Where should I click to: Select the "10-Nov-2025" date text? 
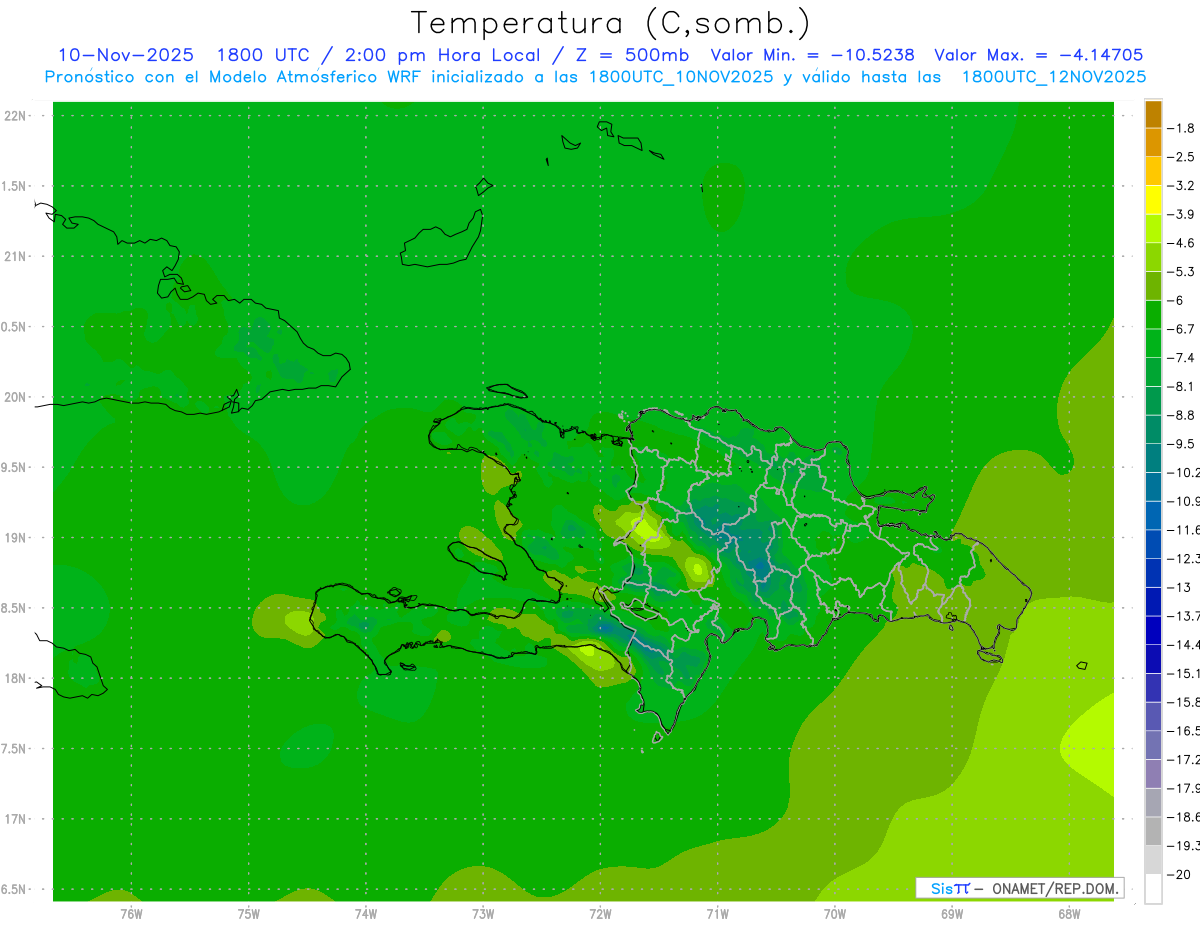click(x=126, y=56)
